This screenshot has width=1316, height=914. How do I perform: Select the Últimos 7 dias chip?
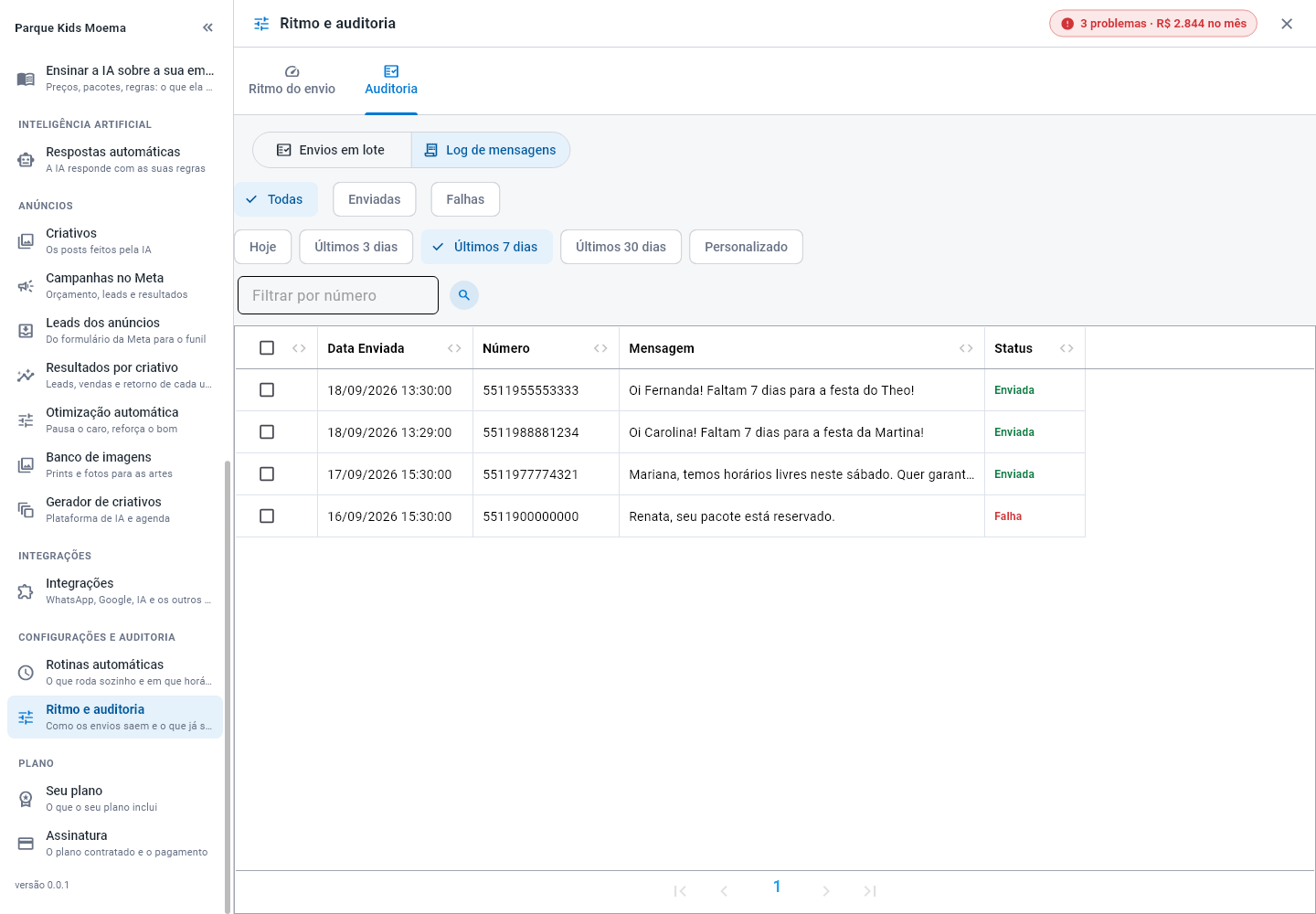[x=487, y=247]
